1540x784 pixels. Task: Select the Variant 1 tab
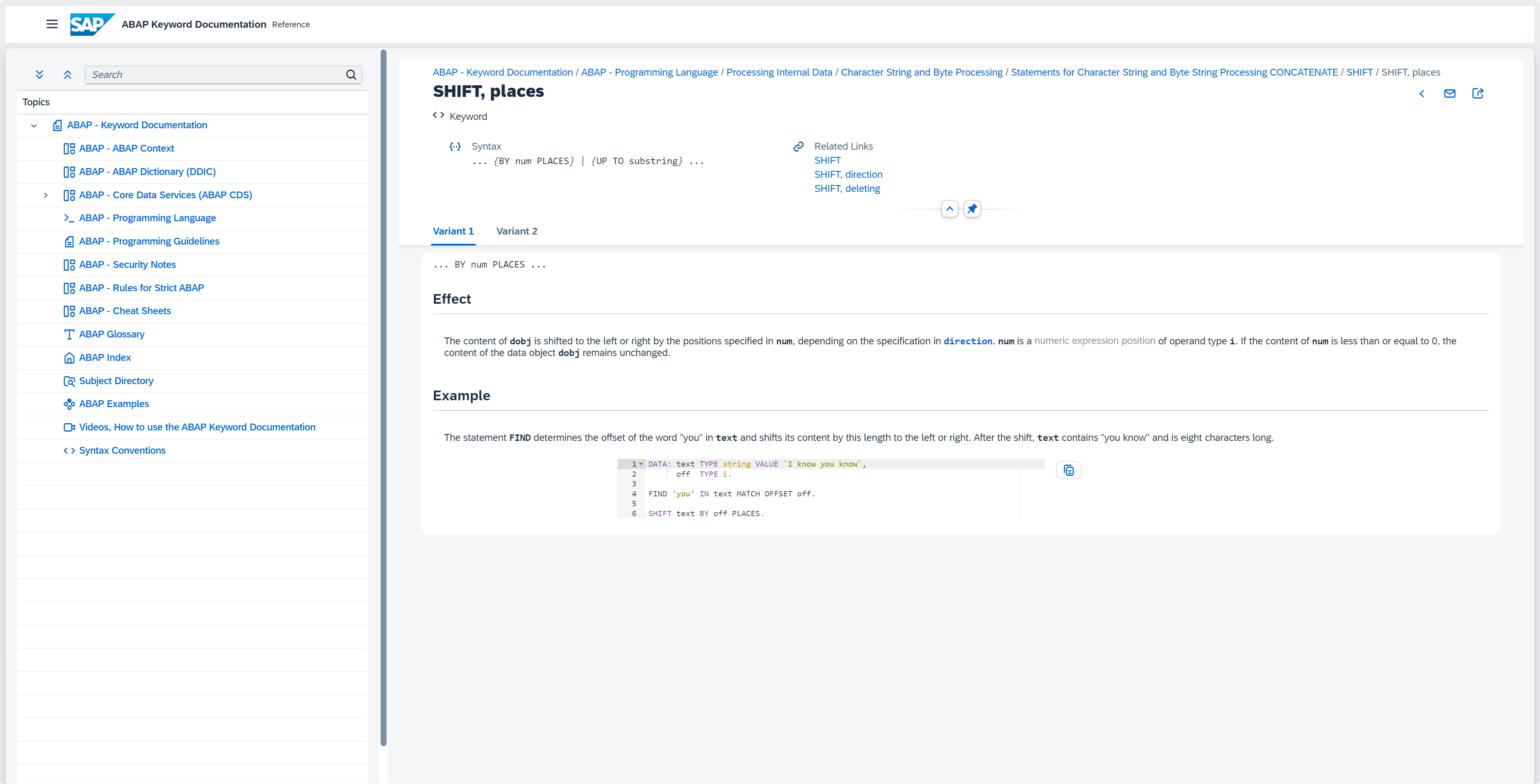click(x=453, y=231)
